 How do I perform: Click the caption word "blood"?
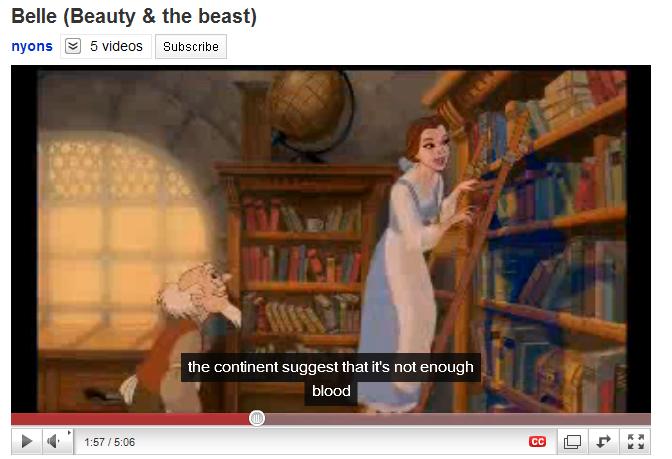point(331,391)
